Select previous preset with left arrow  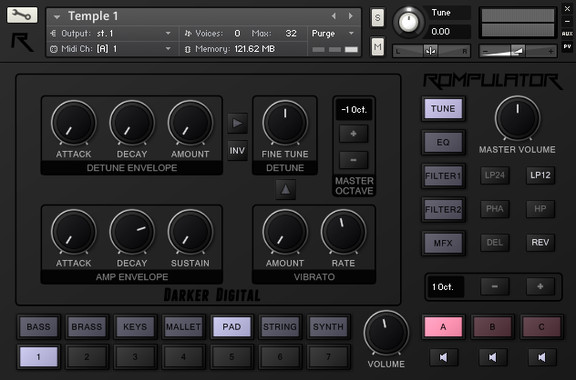(334, 16)
